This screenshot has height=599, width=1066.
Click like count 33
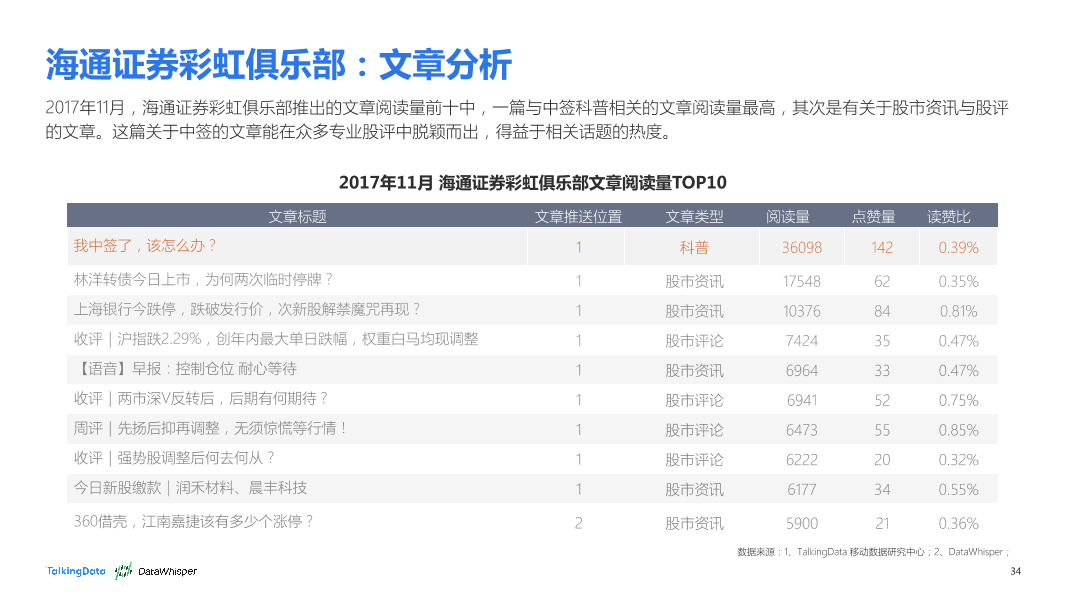(x=882, y=371)
